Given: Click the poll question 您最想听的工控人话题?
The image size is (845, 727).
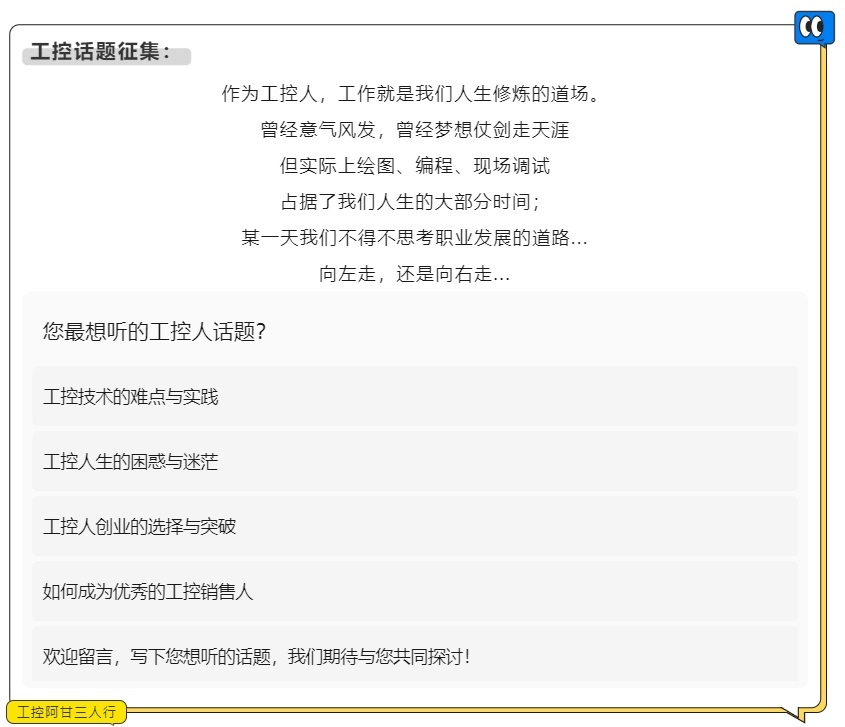Looking at the screenshot, I should pos(154,331).
